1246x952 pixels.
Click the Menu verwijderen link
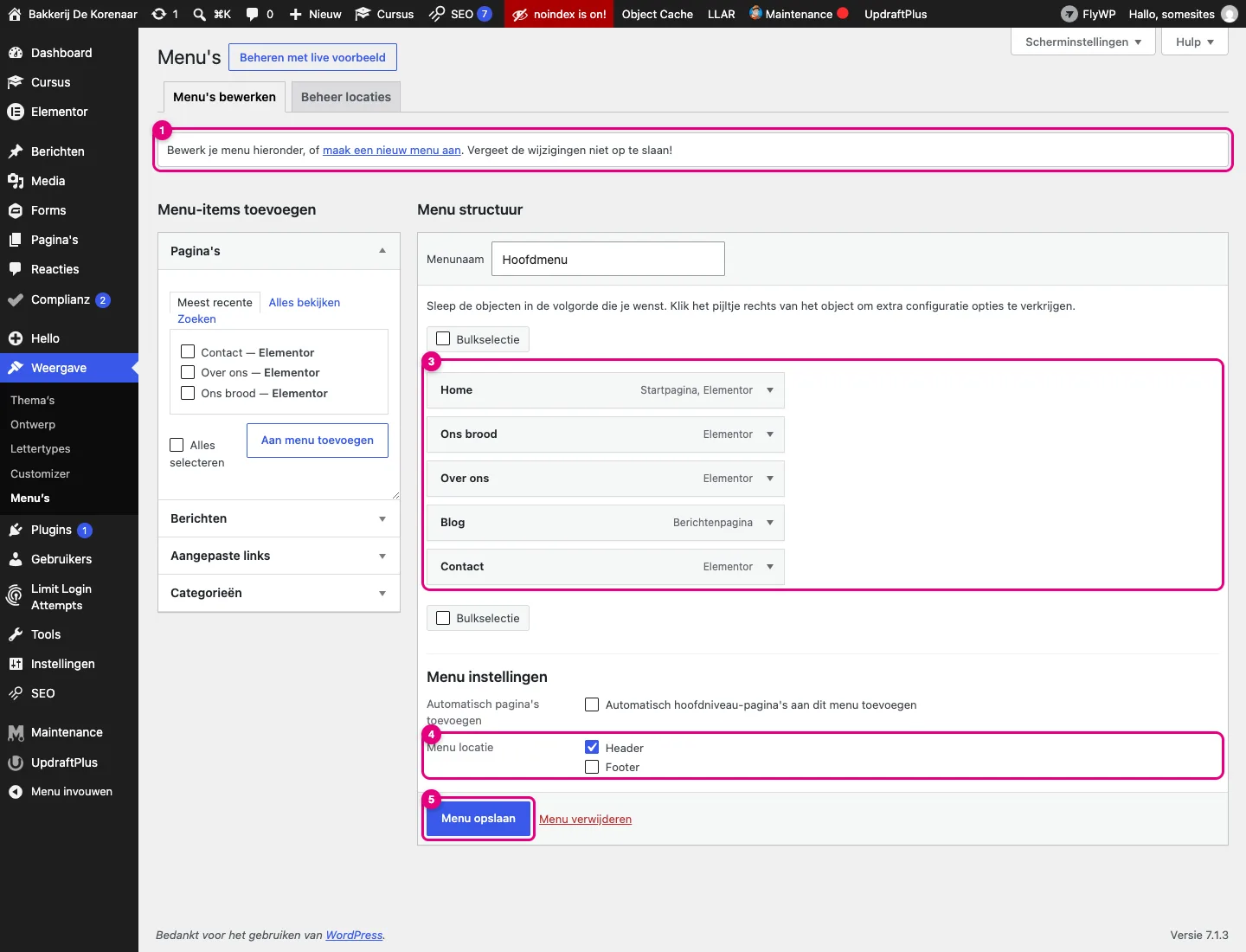585,820
